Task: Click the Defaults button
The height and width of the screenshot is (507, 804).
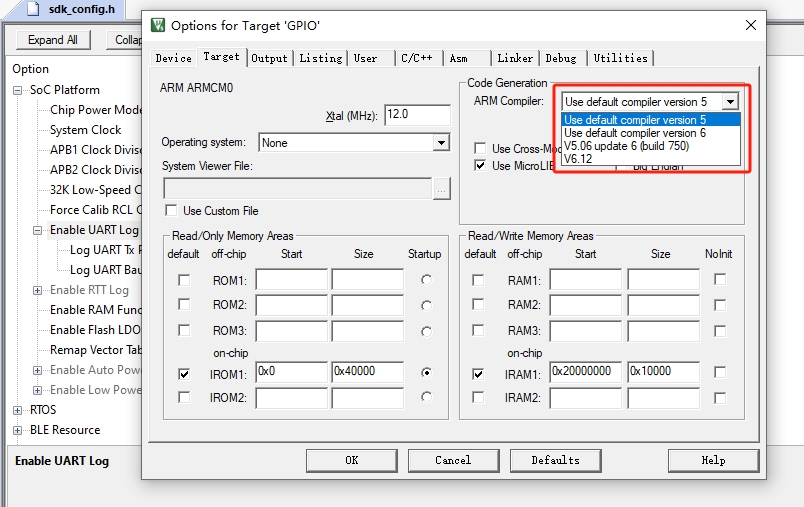Action: 555,460
